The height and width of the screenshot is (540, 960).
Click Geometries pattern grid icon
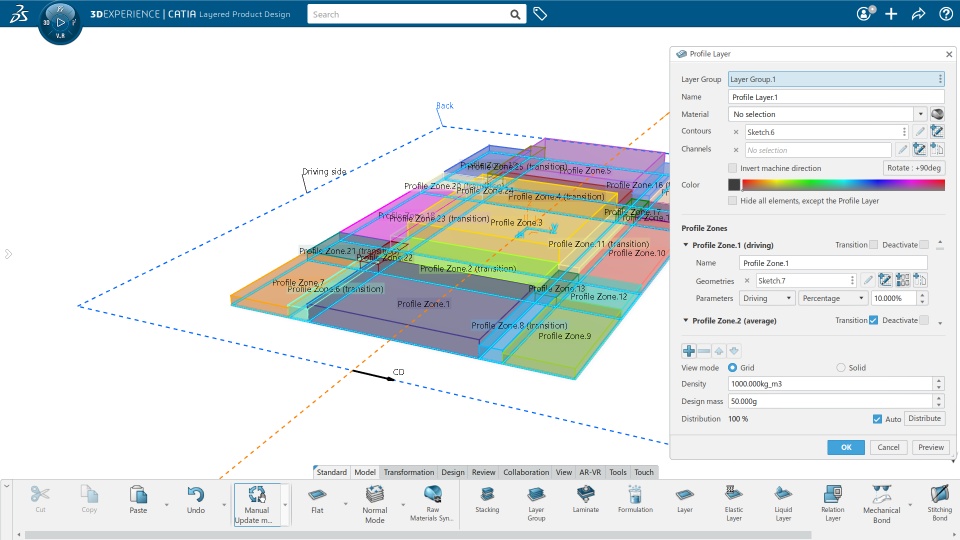[x=902, y=280]
